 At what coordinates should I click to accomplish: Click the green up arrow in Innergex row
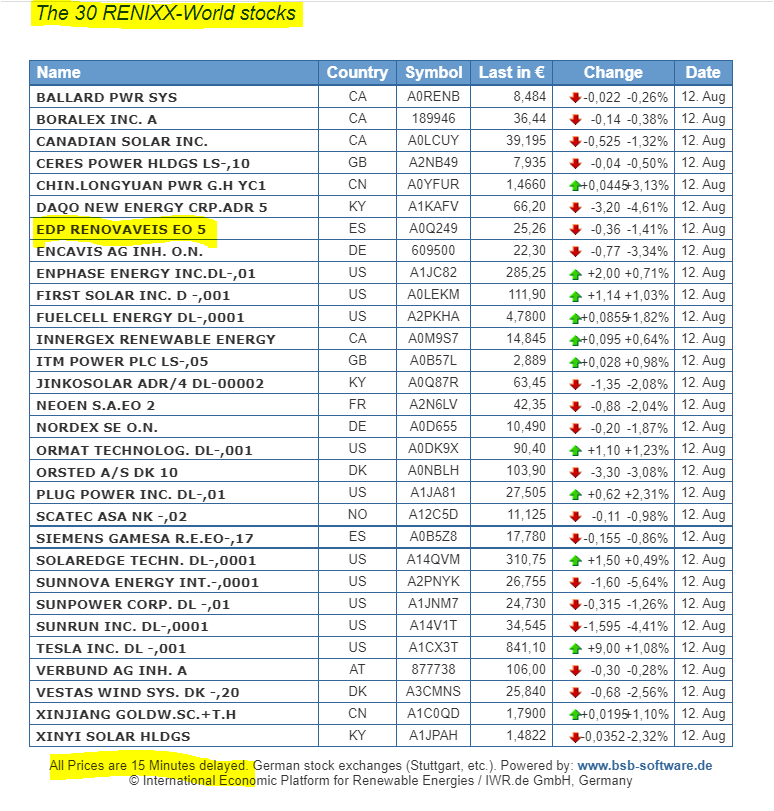click(575, 339)
